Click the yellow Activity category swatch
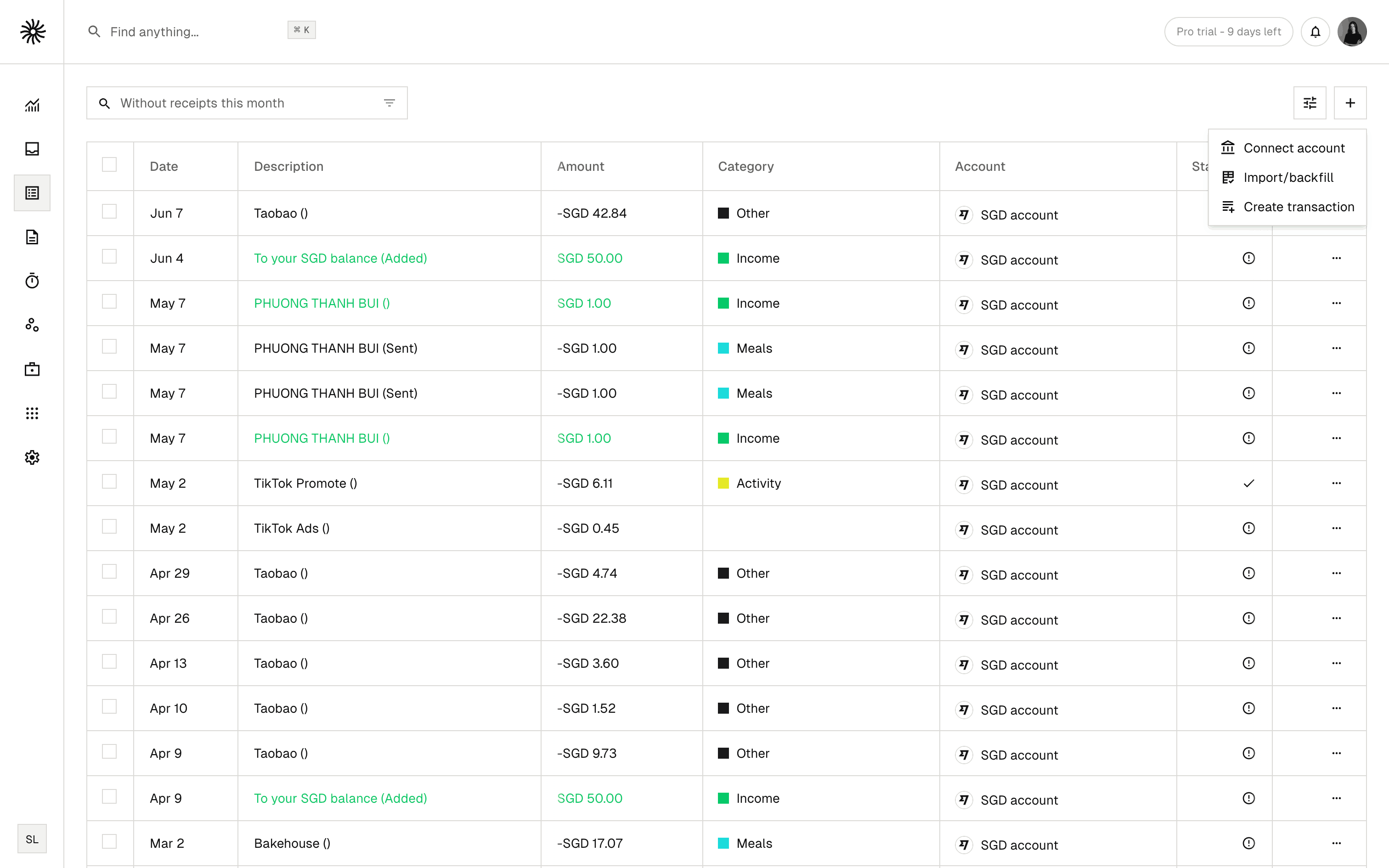This screenshot has height=868, width=1389. (x=723, y=483)
